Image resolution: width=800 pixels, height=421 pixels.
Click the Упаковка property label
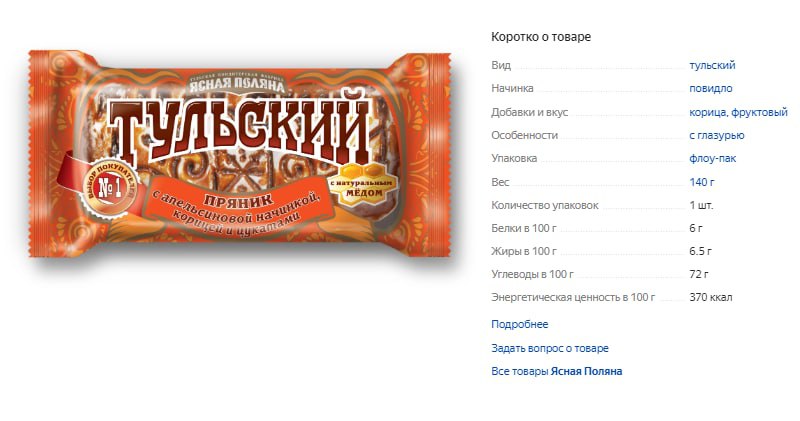(514, 158)
